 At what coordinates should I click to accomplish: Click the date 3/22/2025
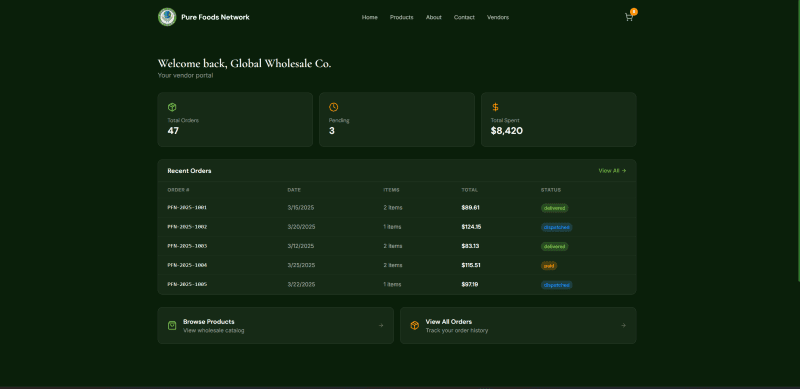[302, 284]
